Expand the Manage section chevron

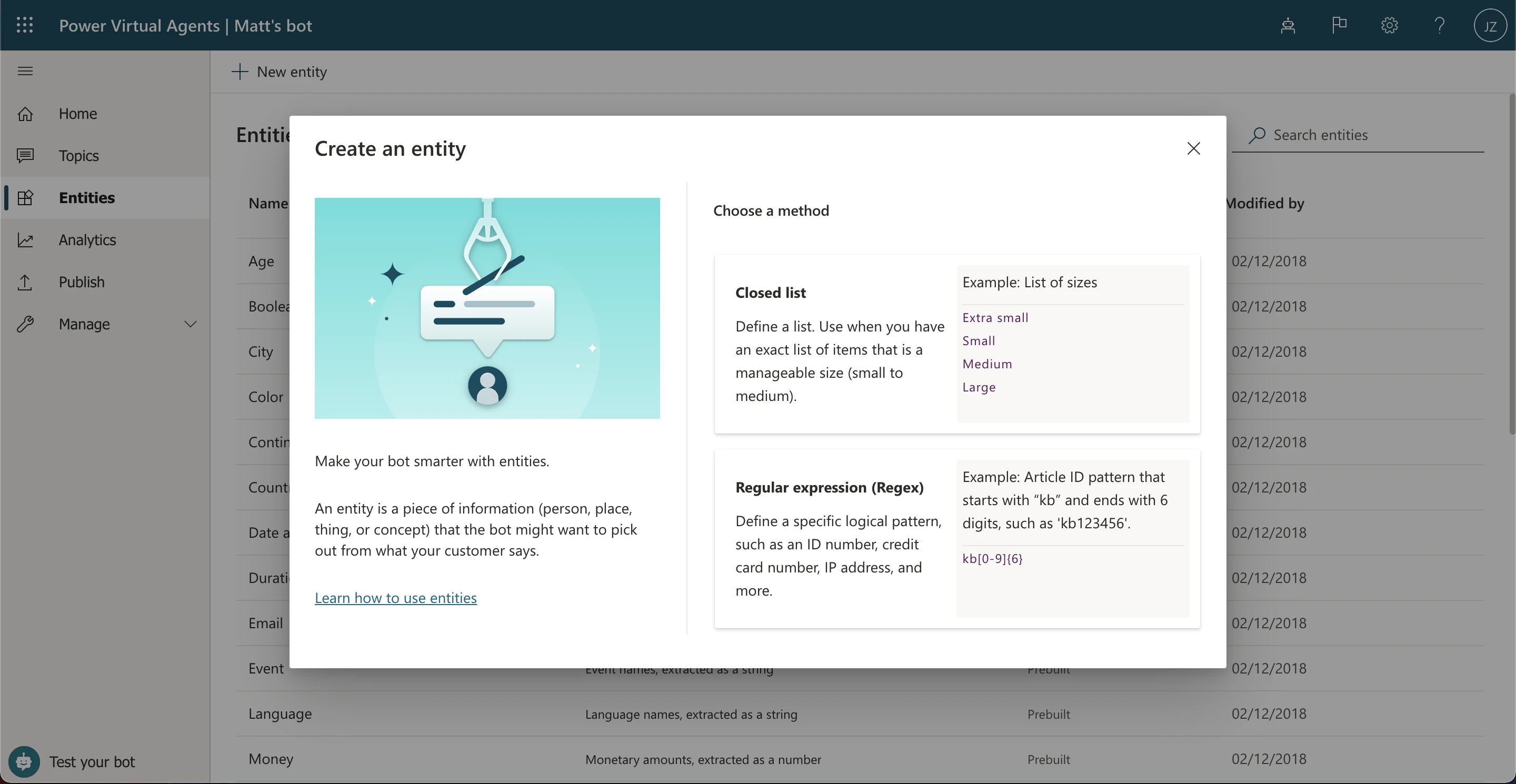pos(190,324)
